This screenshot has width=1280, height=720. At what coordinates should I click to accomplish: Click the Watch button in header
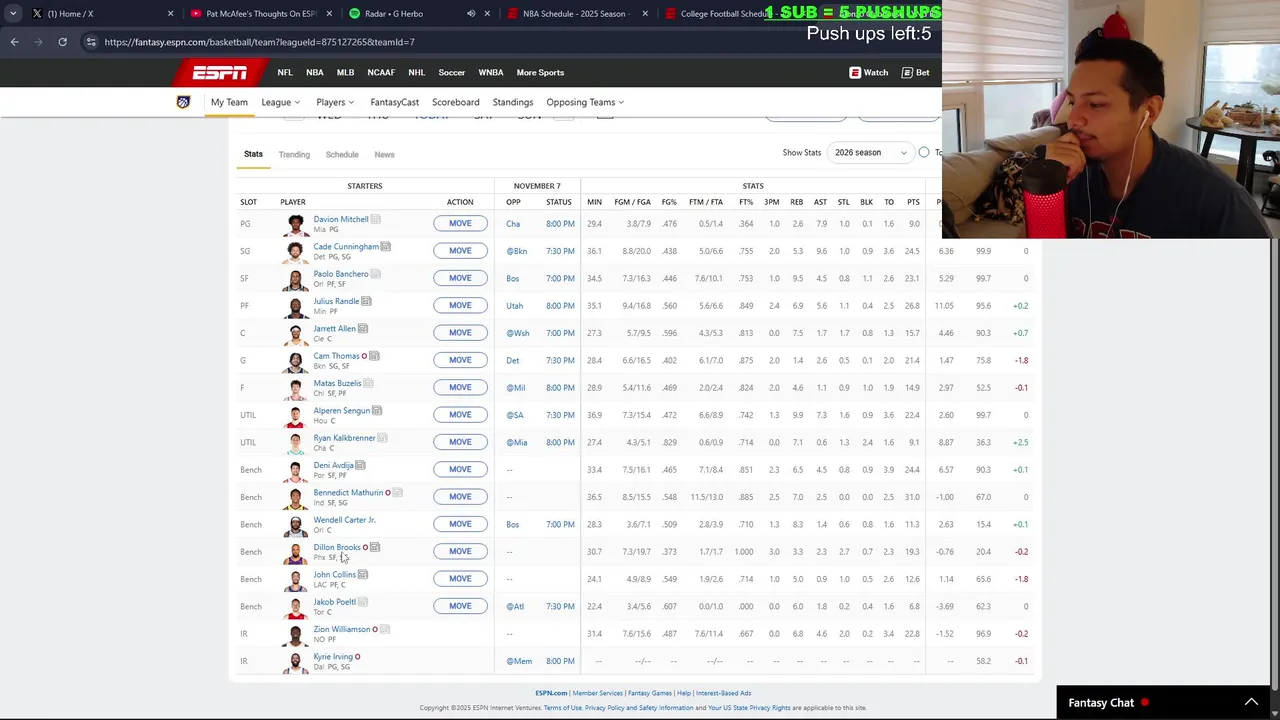(x=868, y=72)
